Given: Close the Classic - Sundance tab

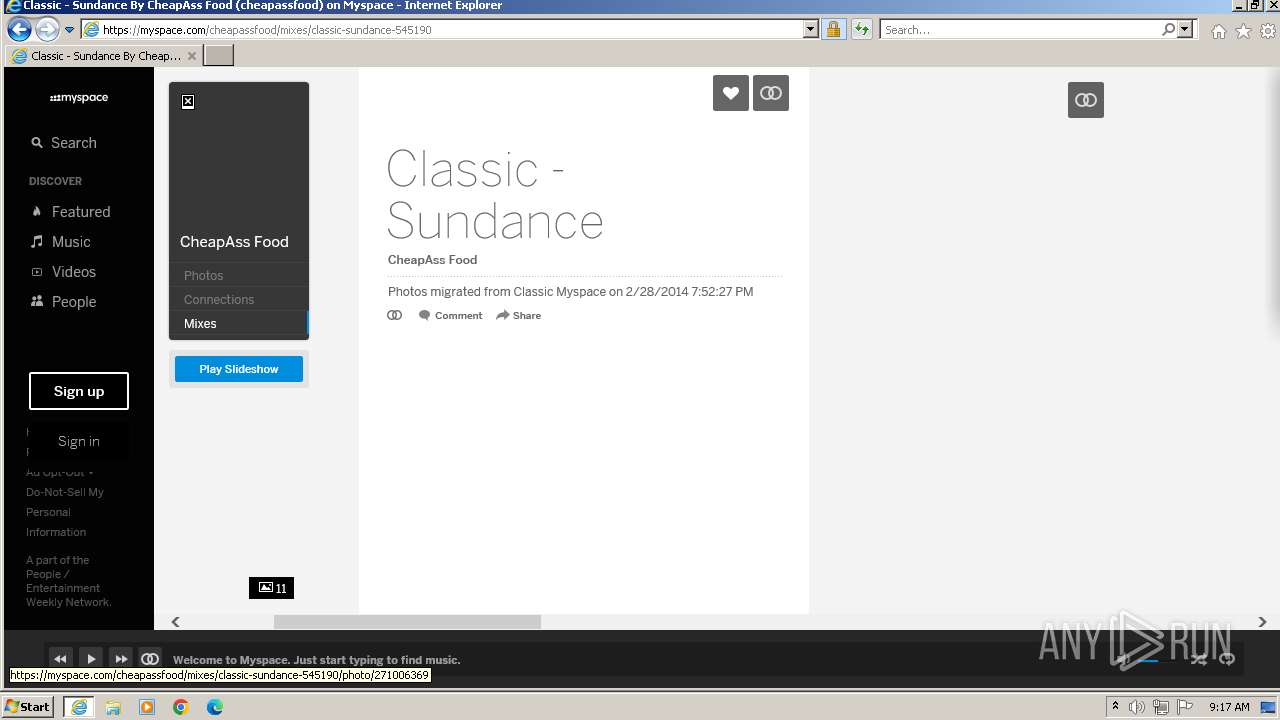Looking at the screenshot, I should [192, 56].
